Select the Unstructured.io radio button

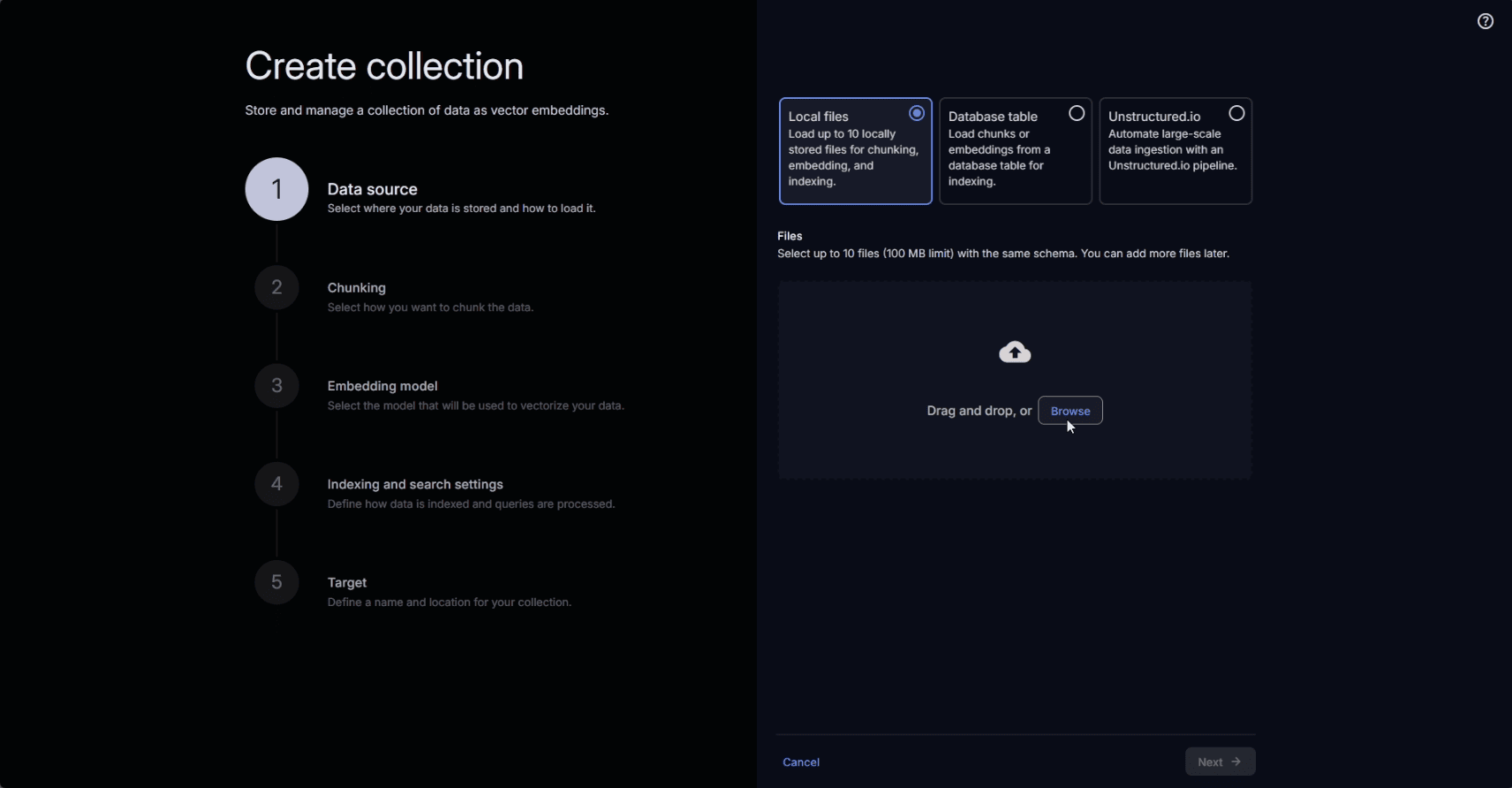[x=1236, y=113]
